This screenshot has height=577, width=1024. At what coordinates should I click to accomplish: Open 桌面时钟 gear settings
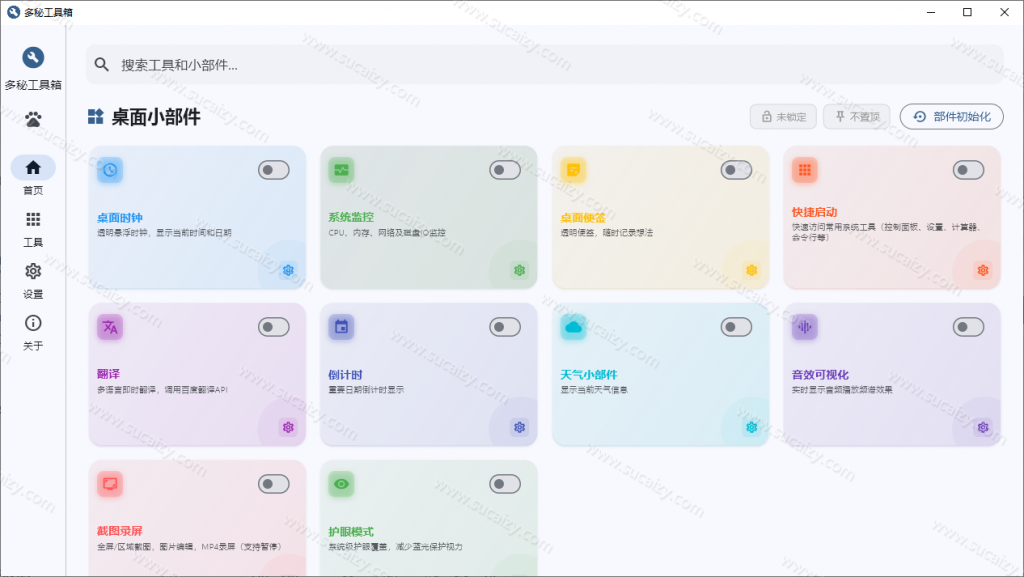(288, 270)
